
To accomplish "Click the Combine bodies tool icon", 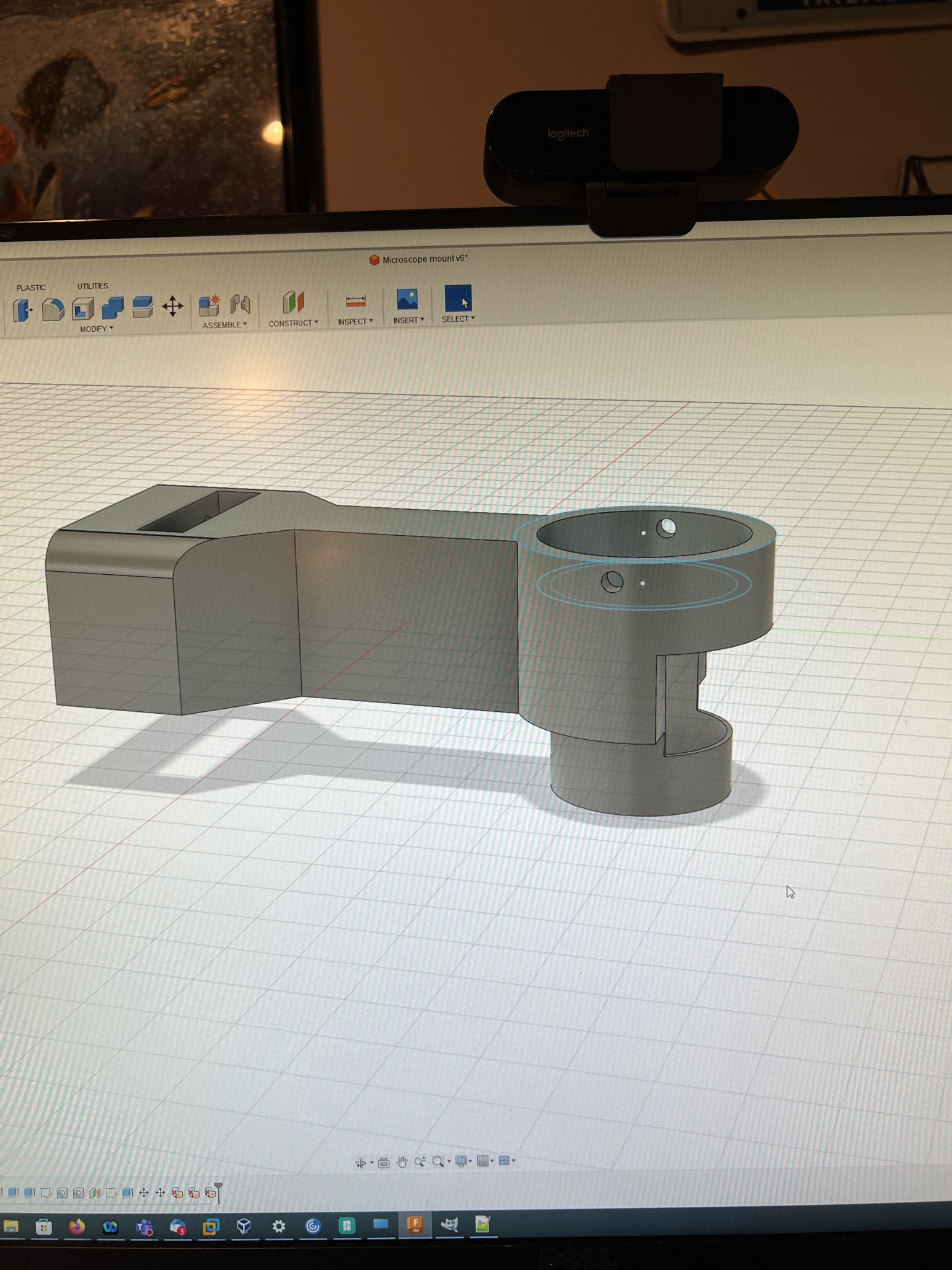I will point(113,308).
